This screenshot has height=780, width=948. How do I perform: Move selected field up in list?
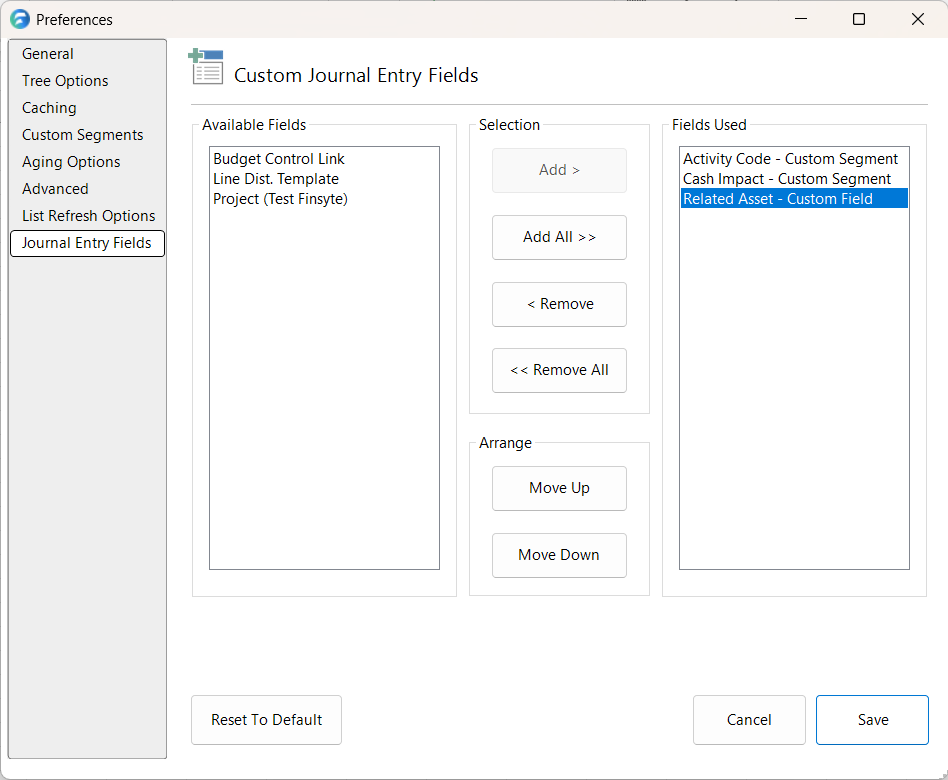point(559,488)
